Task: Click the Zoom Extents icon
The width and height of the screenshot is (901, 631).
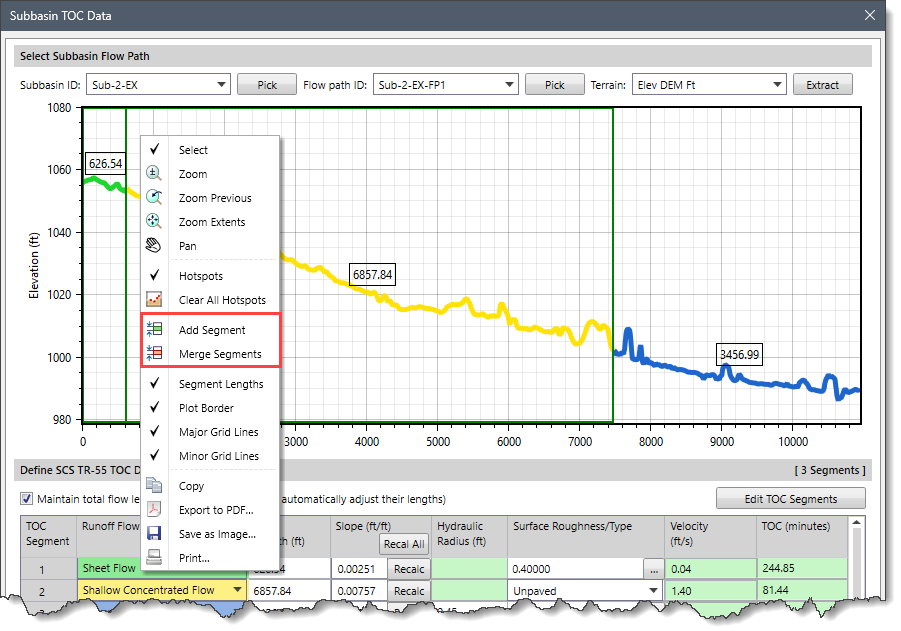Action: click(x=154, y=222)
